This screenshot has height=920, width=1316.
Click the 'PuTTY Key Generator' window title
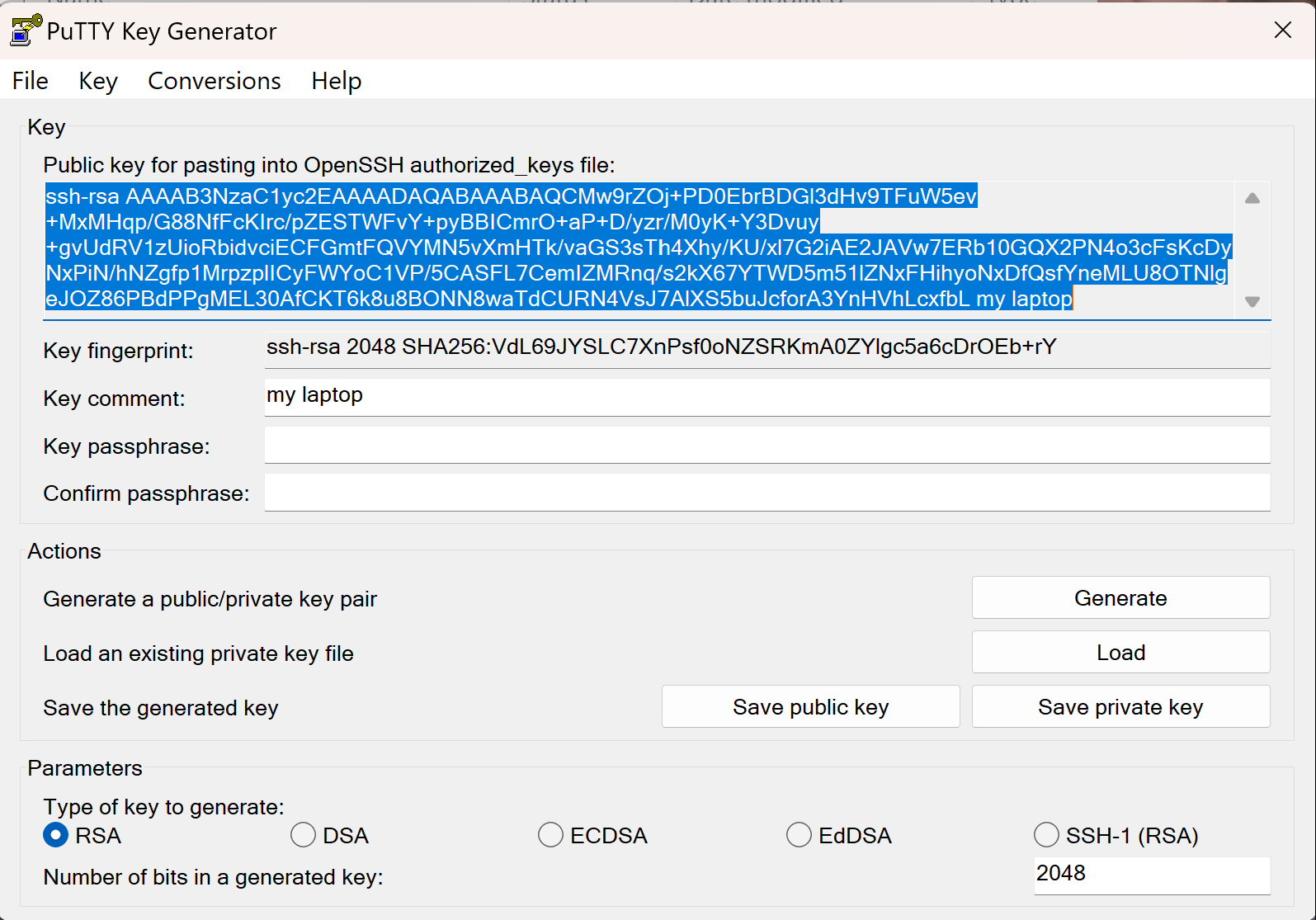tap(162, 31)
